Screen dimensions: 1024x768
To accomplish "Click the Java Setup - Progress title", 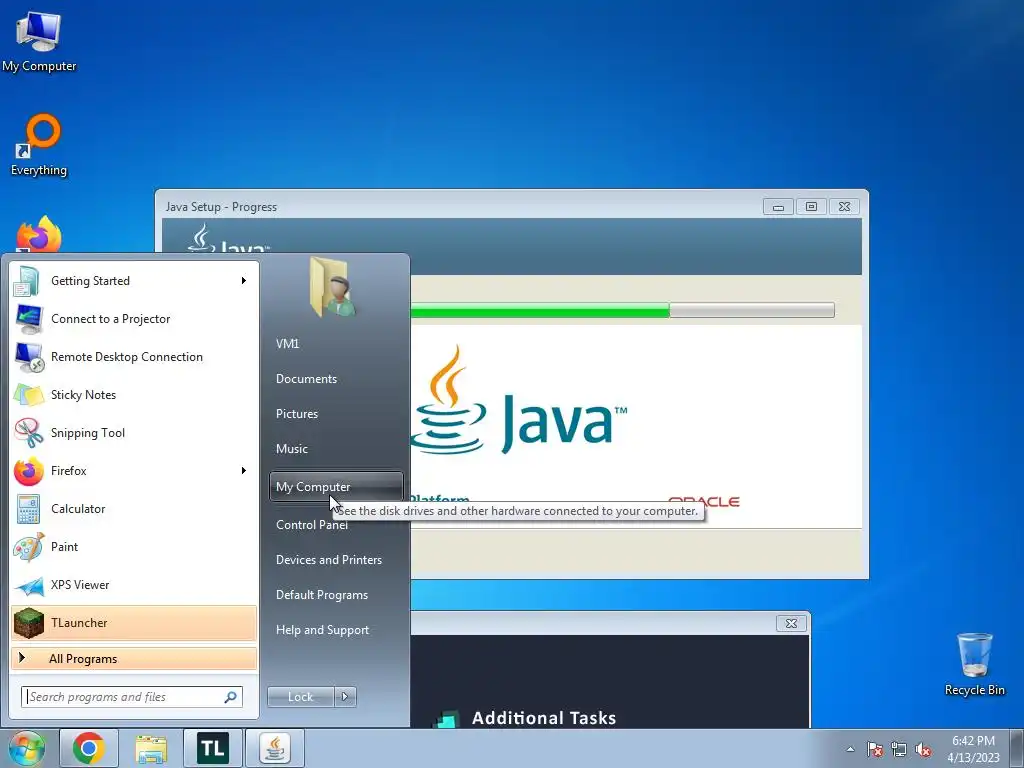I will (221, 207).
